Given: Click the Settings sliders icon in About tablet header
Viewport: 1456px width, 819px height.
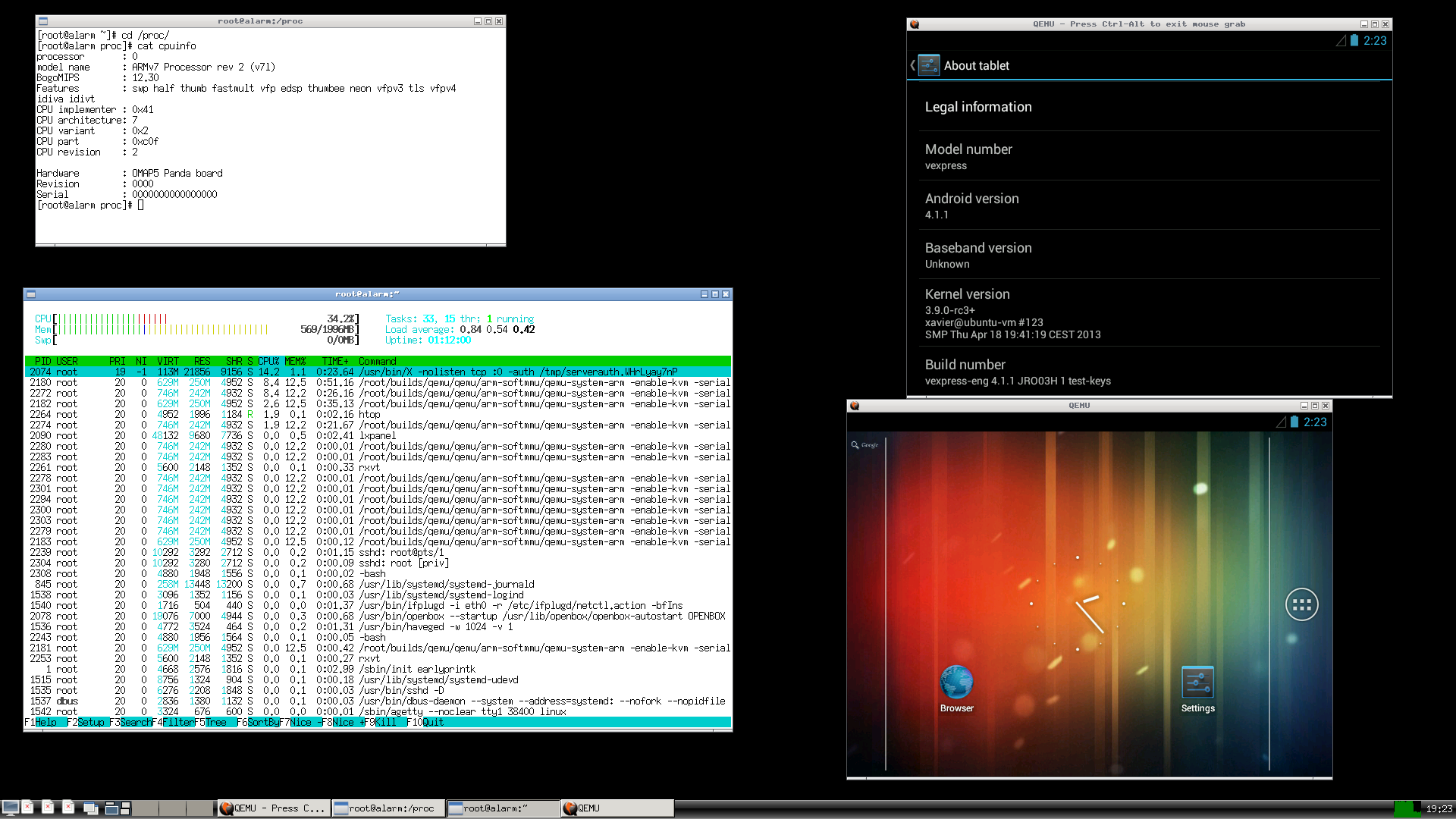Looking at the screenshot, I should point(929,65).
